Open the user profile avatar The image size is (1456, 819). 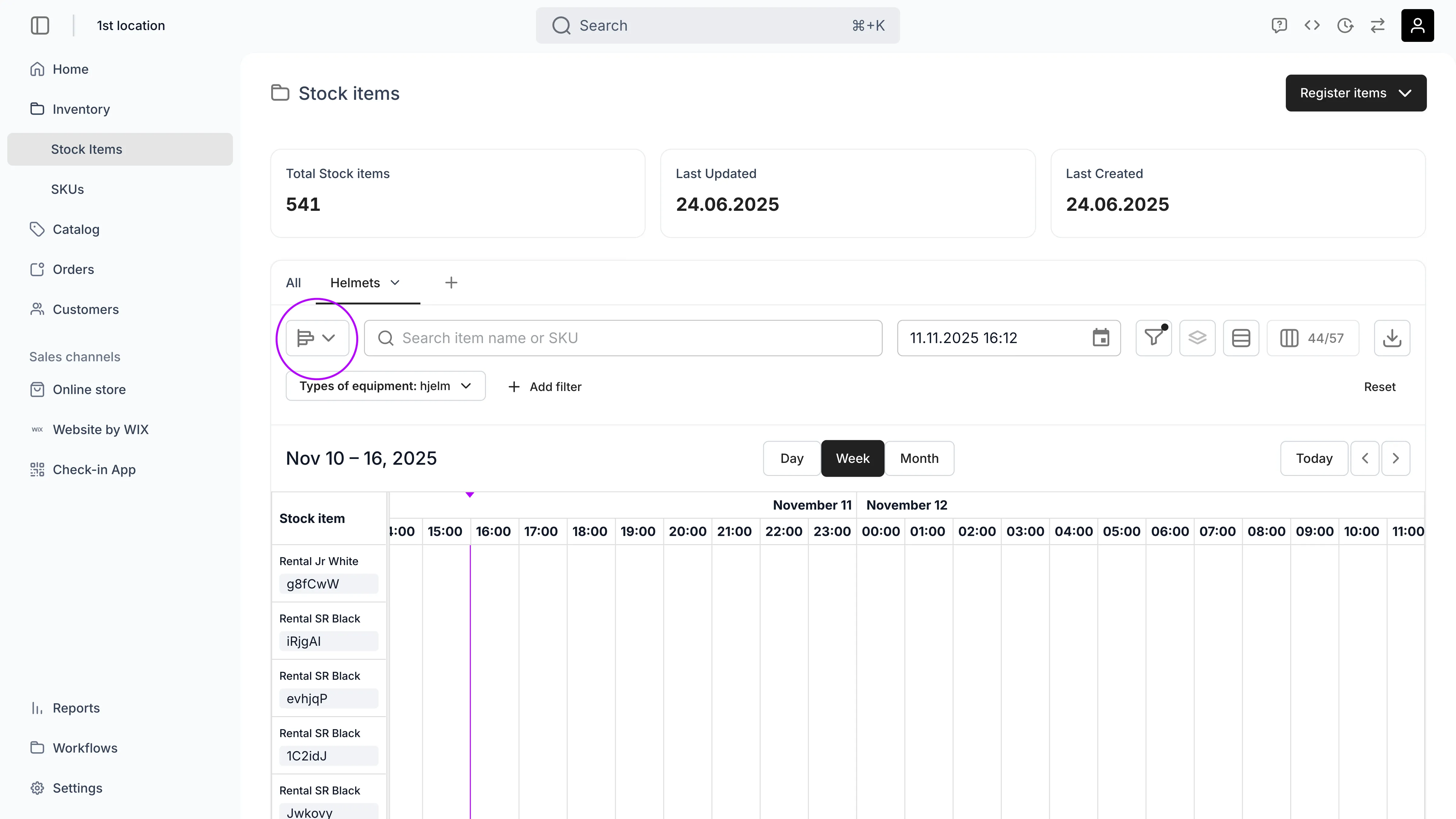coord(1417,25)
